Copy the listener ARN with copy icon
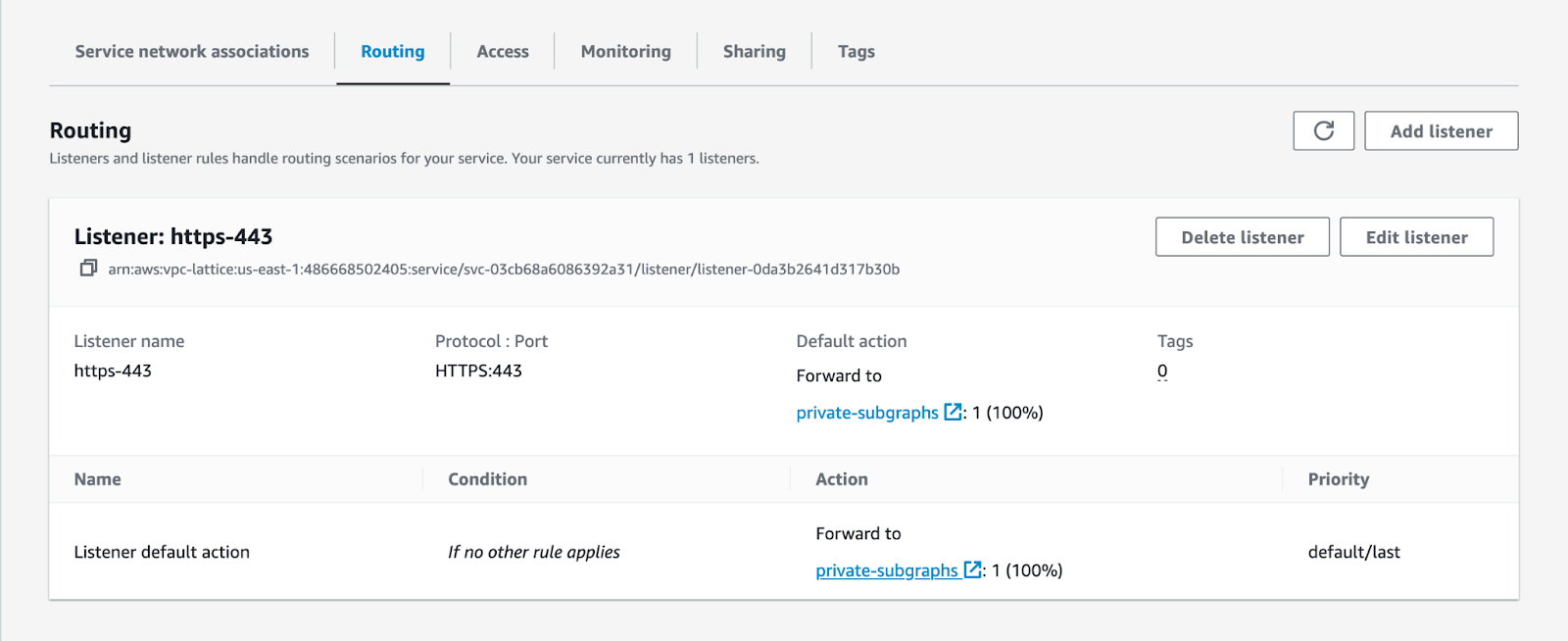The width and height of the screenshot is (1568, 641). click(88, 268)
